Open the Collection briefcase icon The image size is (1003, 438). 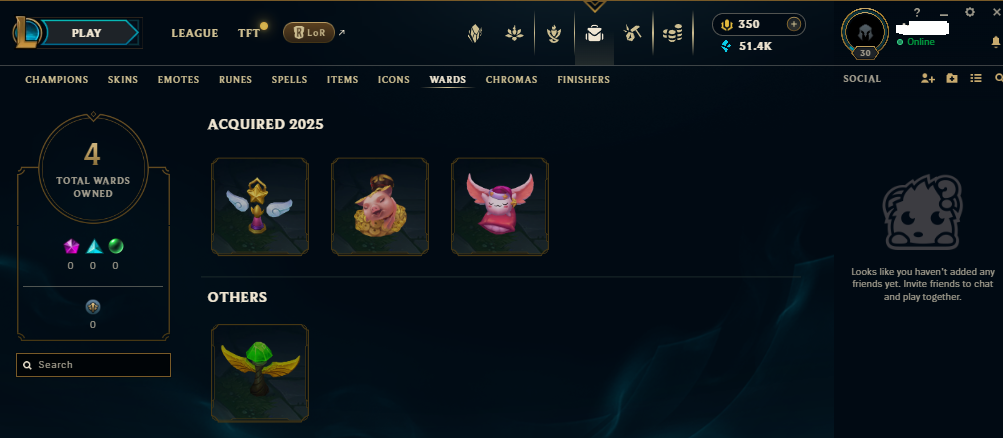click(594, 33)
